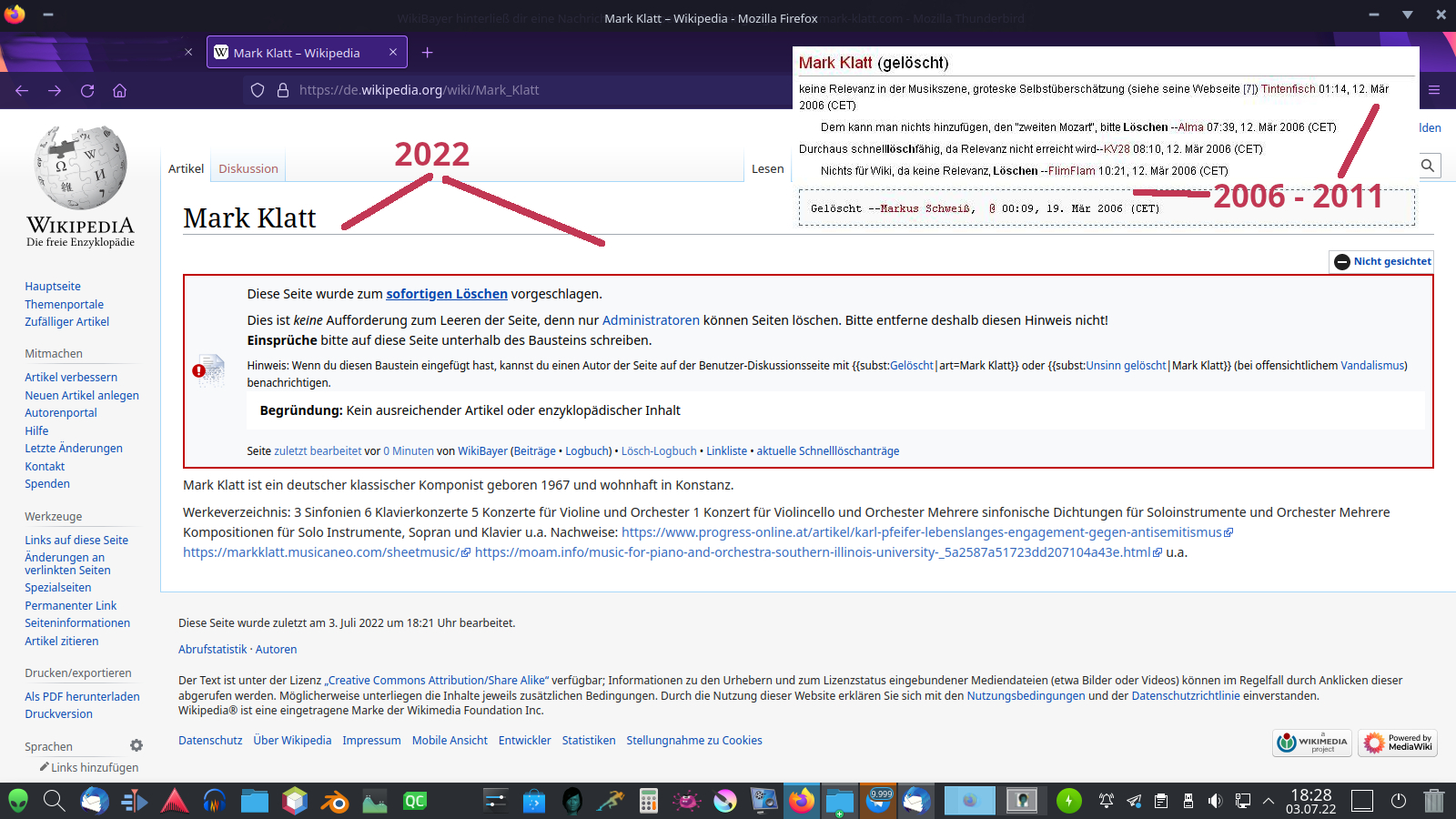Viewport: 1456px width, 819px height.
Task: Open the Linkliste link
Action: pos(727,451)
